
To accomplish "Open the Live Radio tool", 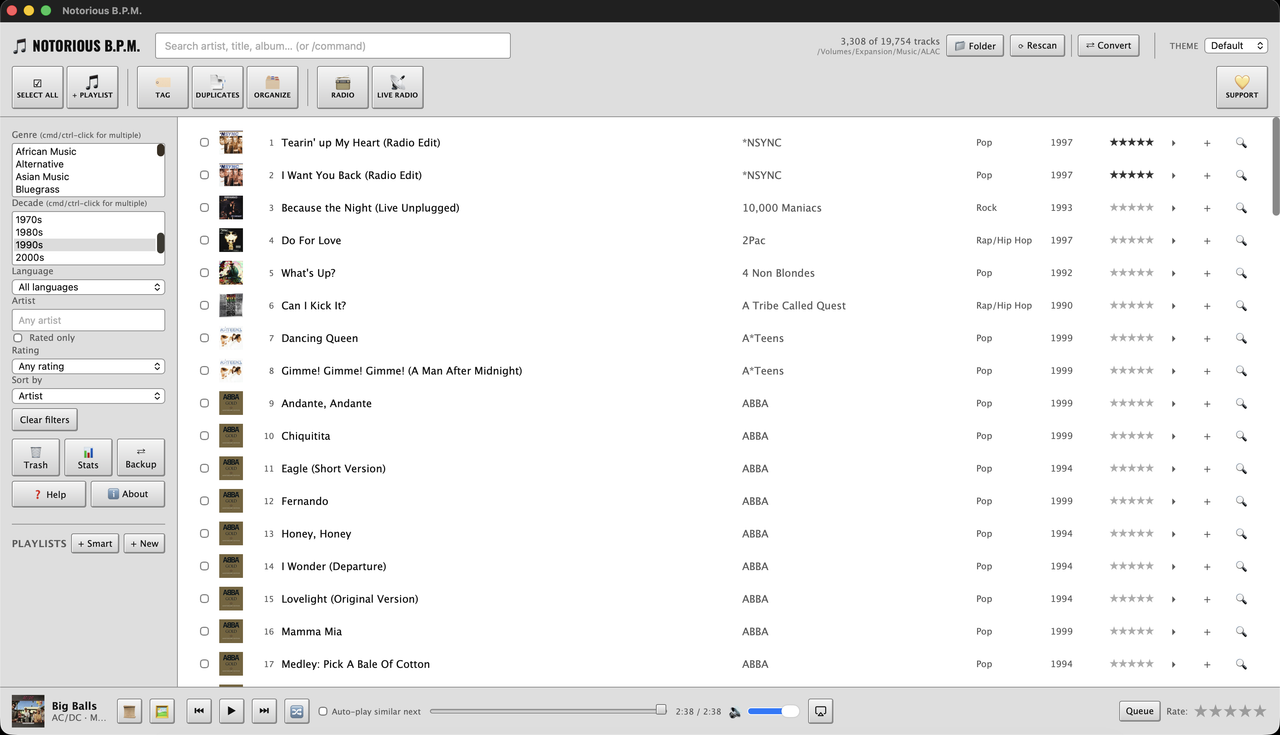I will 397,87.
